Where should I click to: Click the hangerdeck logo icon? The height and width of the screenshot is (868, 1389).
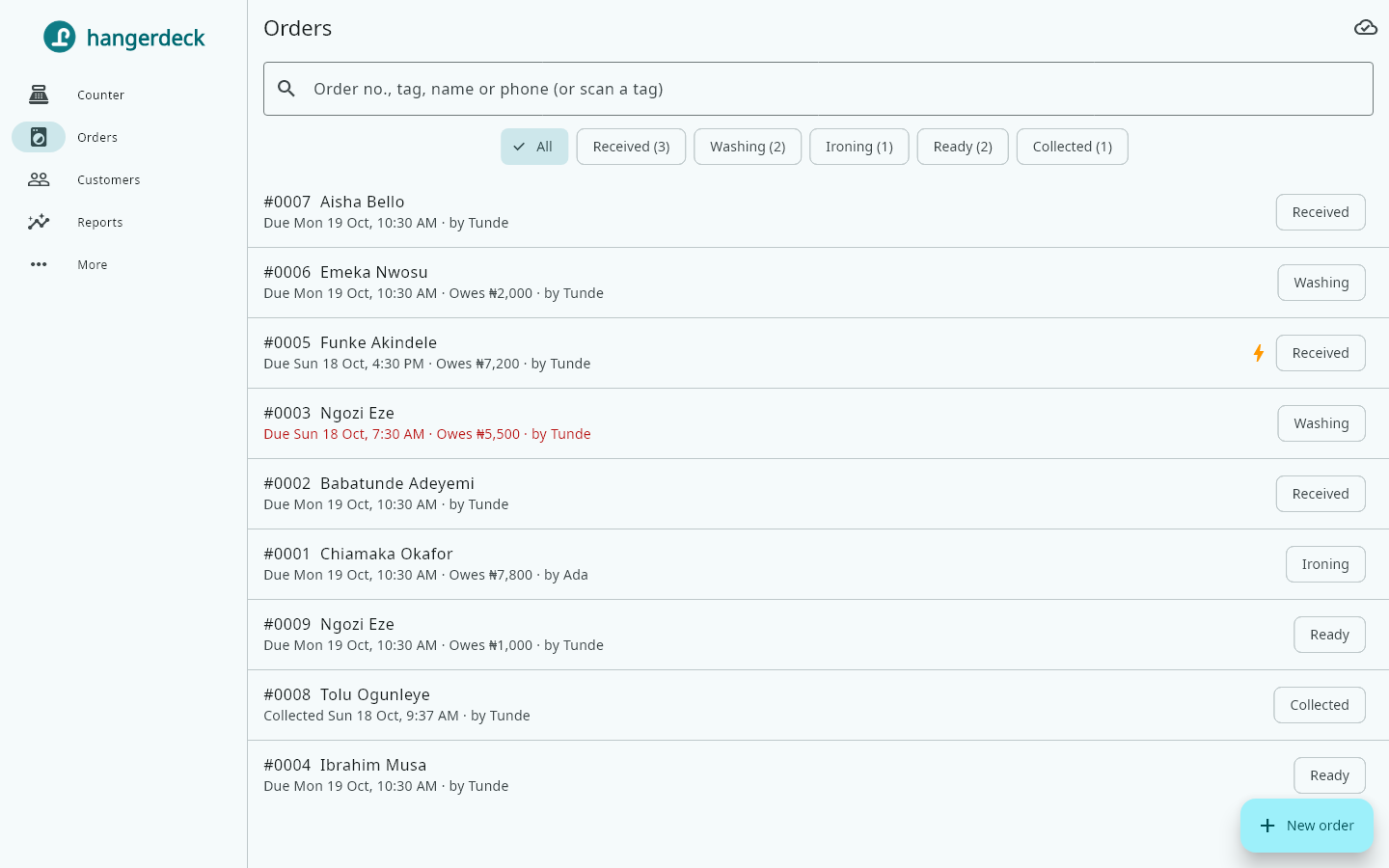[60, 37]
